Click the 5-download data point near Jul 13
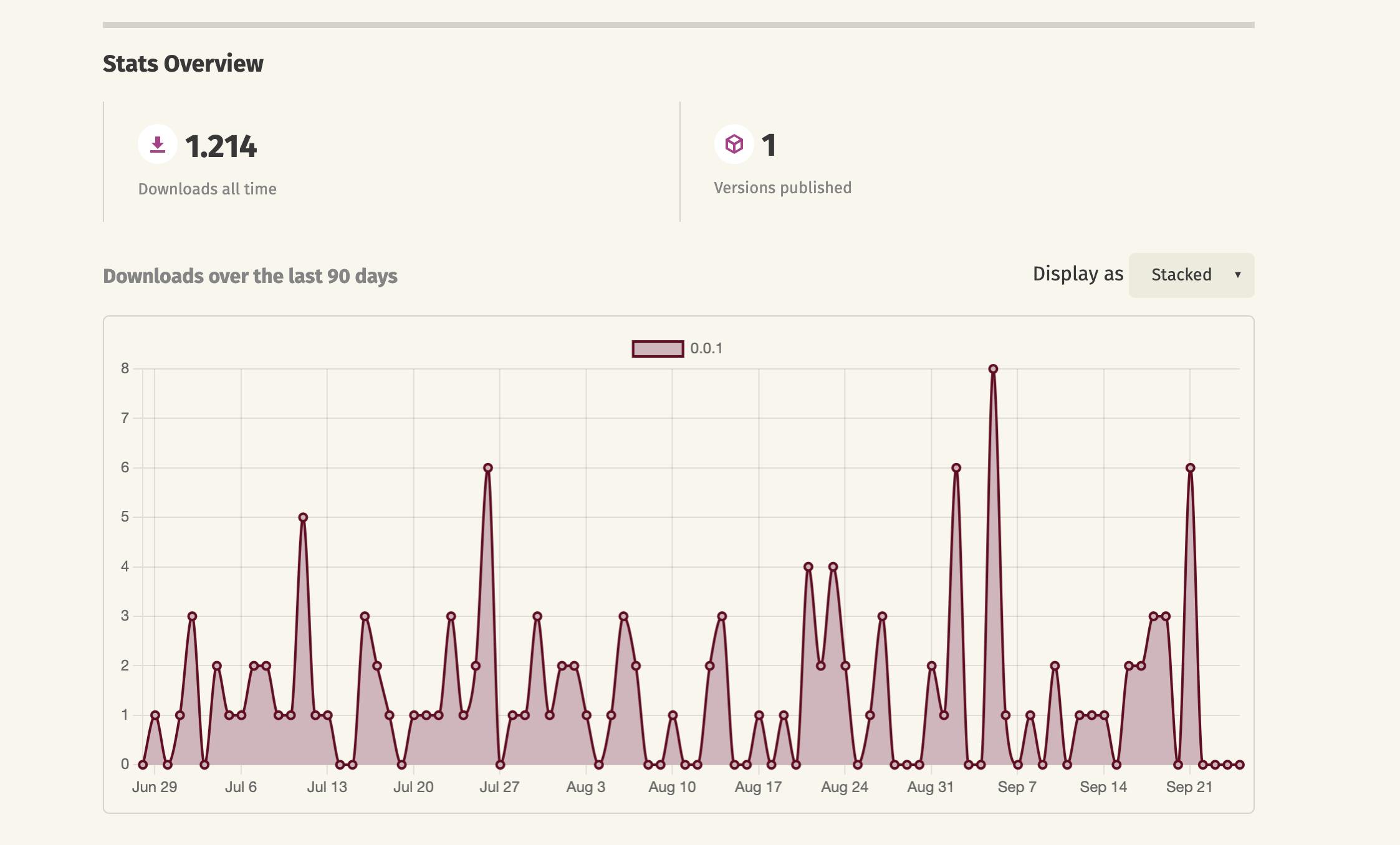The height and width of the screenshot is (845, 1400). point(303,517)
